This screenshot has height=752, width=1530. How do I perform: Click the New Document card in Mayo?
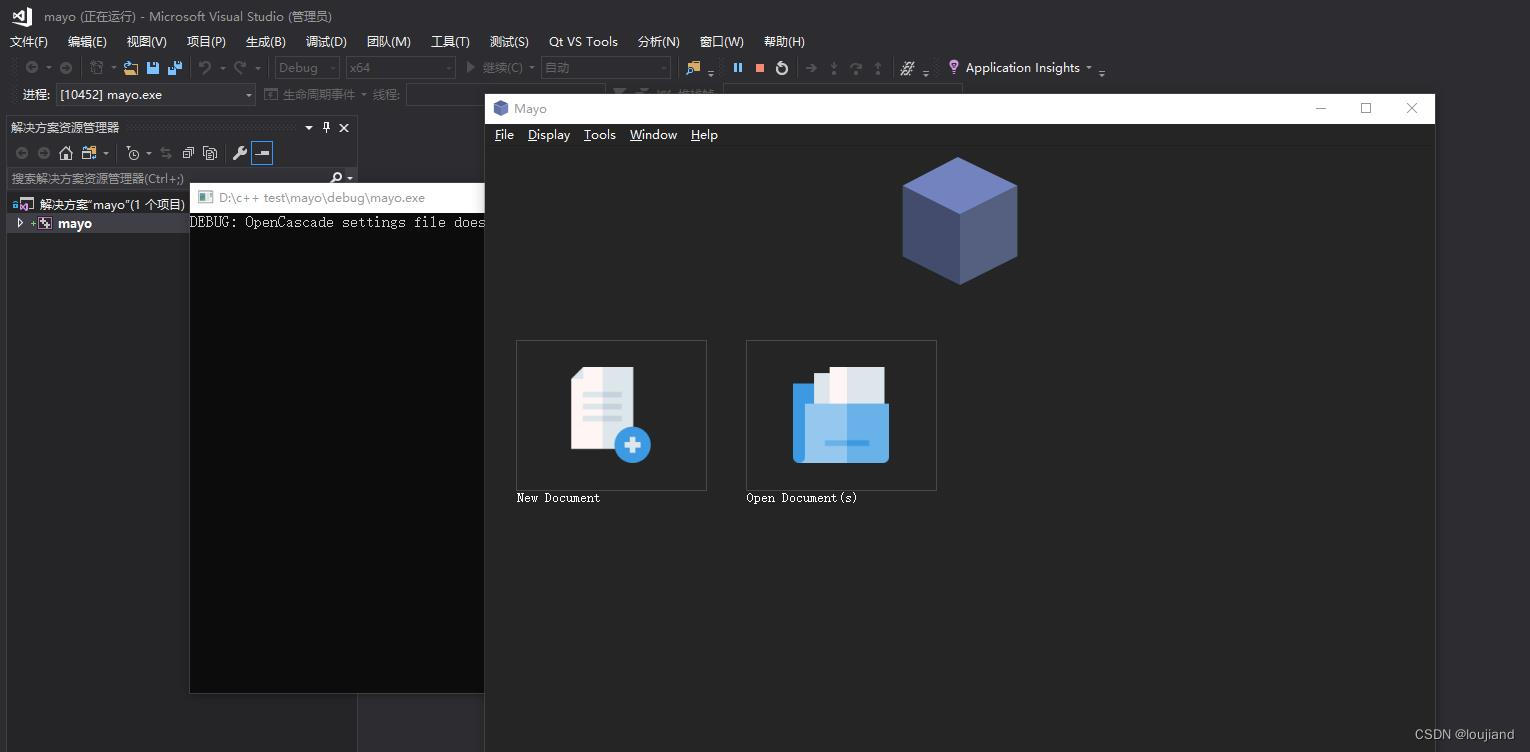click(x=611, y=415)
